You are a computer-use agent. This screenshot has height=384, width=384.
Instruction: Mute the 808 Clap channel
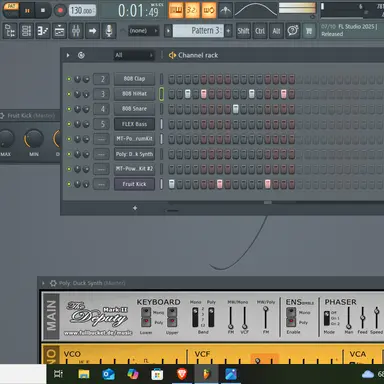tap(69, 79)
